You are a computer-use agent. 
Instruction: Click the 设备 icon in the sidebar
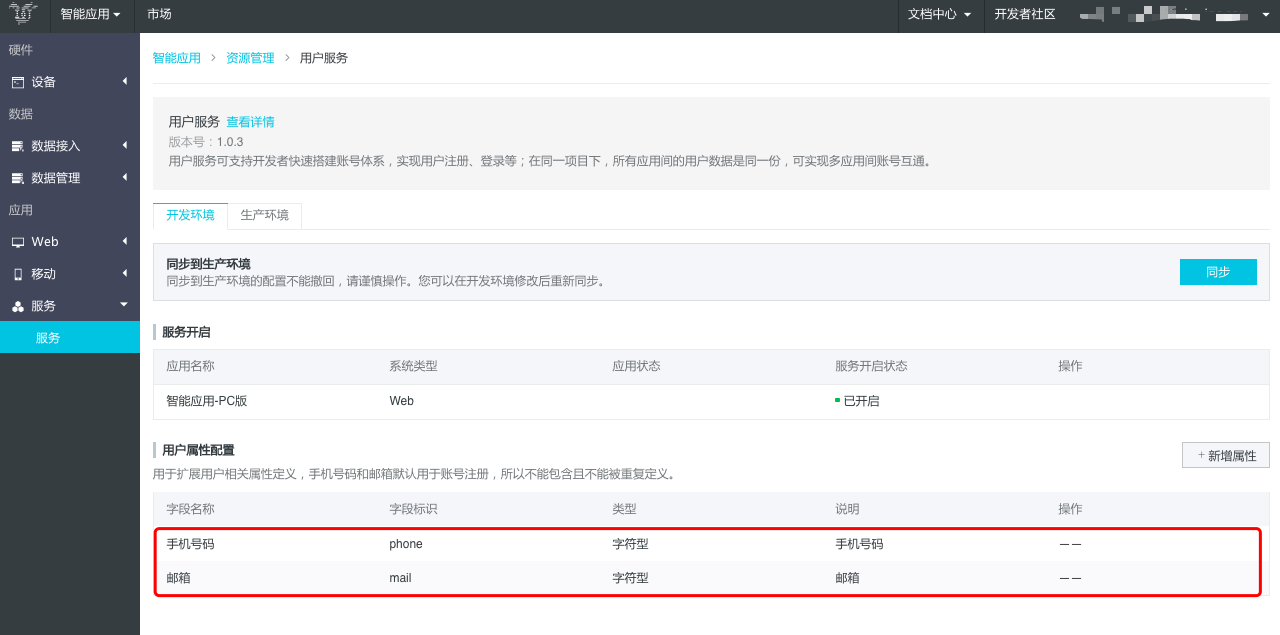[x=18, y=82]
